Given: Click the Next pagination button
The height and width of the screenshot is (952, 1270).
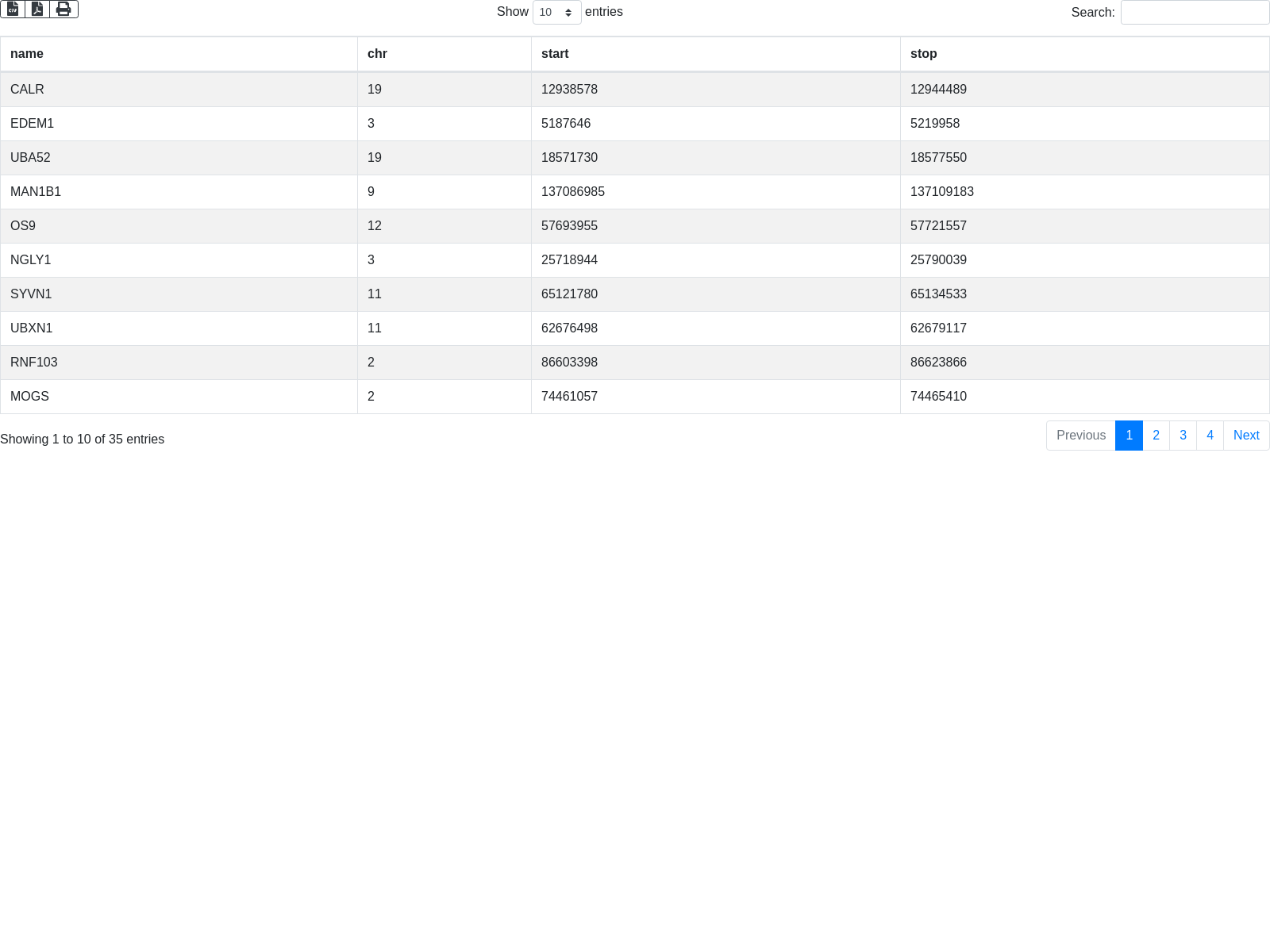Looking at the screenshot, I should [1246, 436].
